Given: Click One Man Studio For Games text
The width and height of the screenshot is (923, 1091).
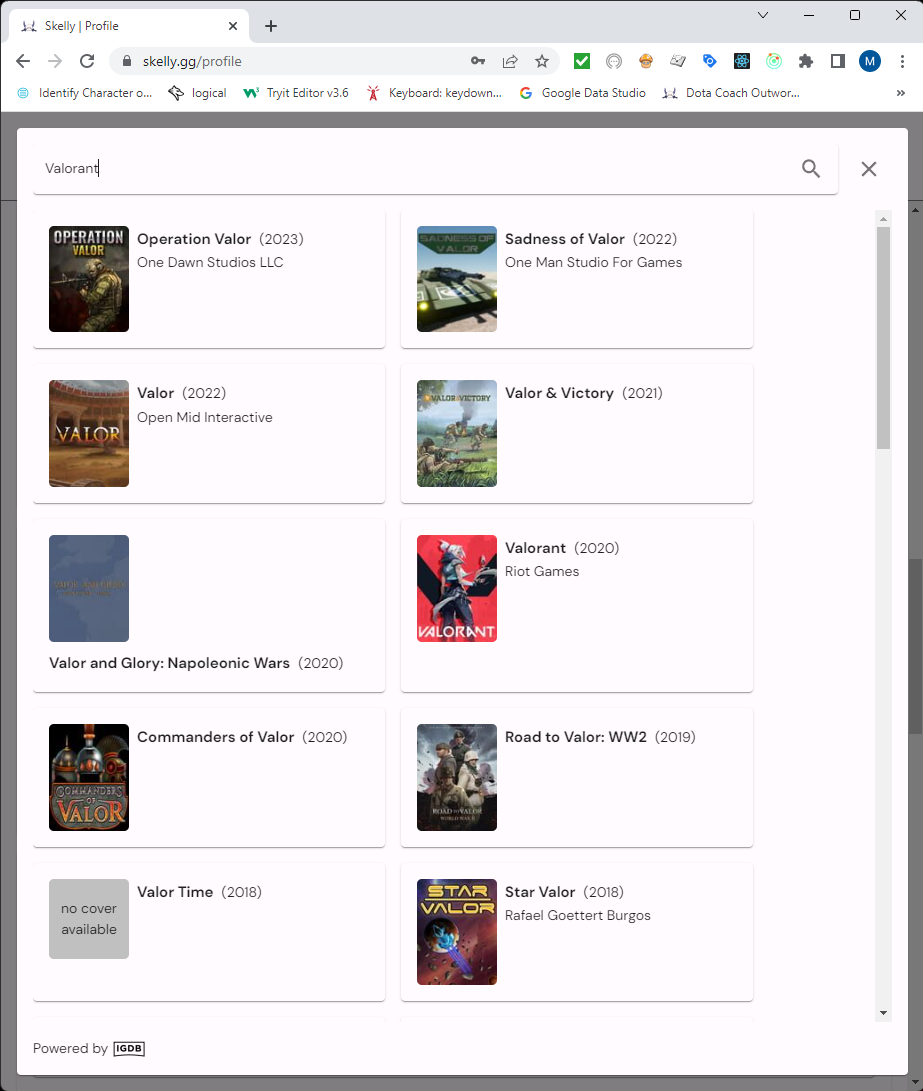Looking at the screenshot, I should [593, 262].
